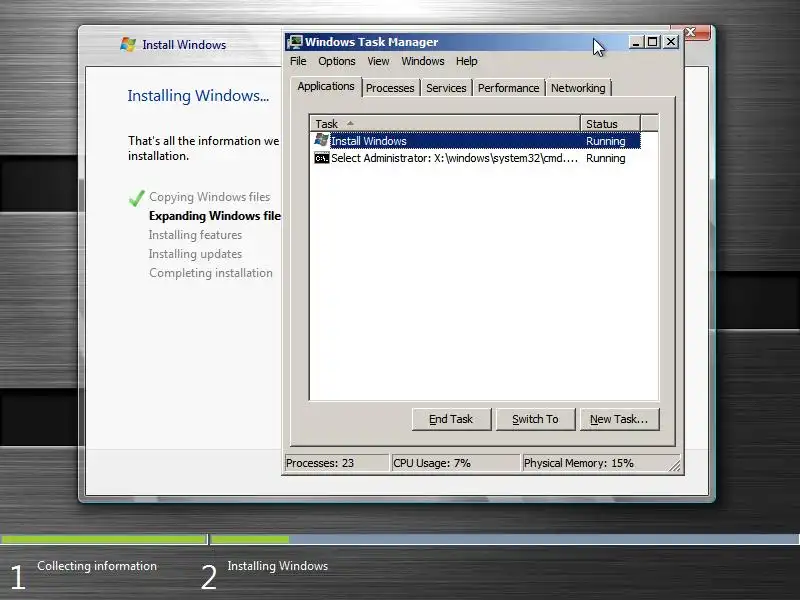Click the green checkmark beside Copying Windows files

136,198
